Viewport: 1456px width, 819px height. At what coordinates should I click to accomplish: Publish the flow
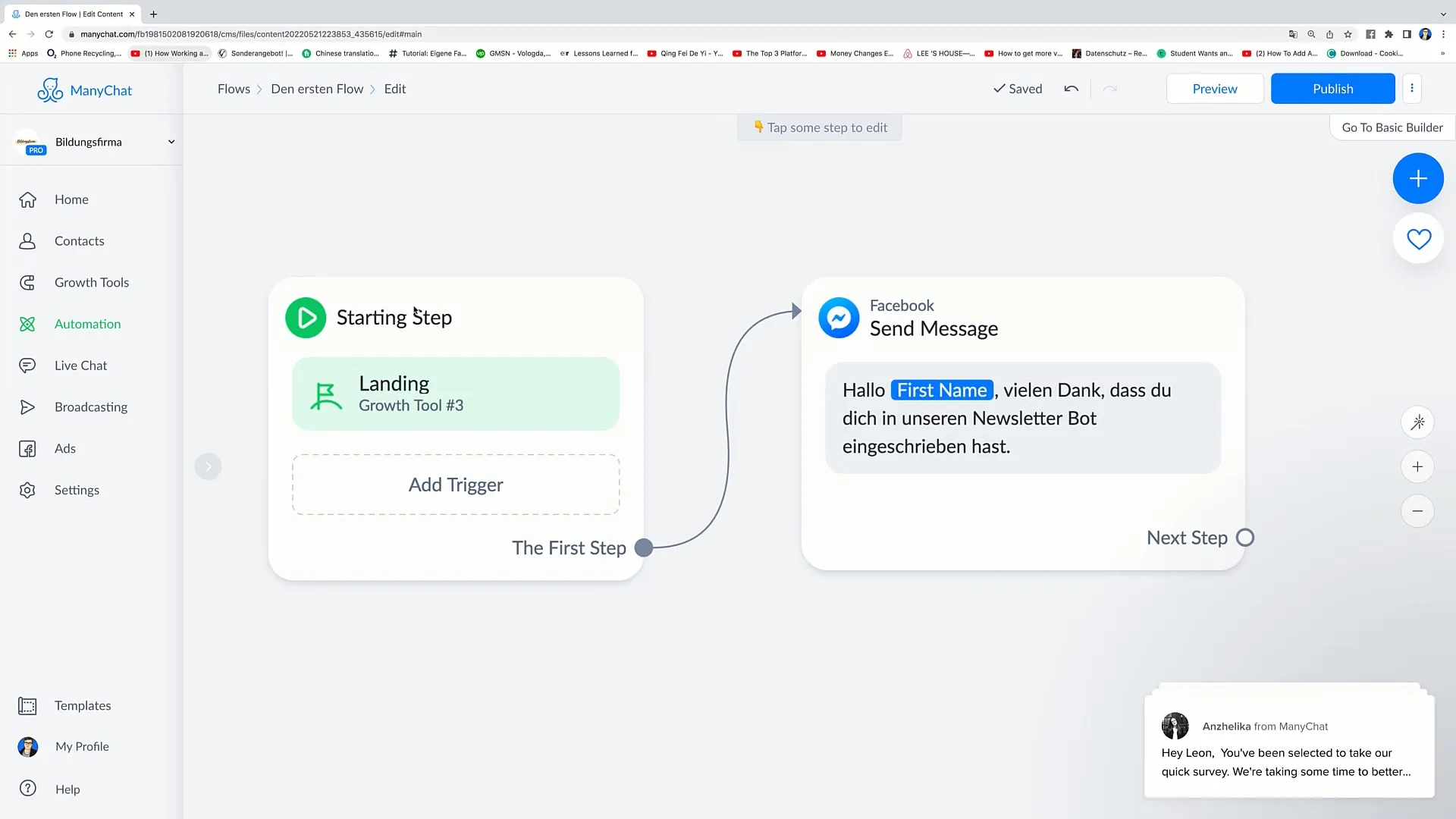1332,89
